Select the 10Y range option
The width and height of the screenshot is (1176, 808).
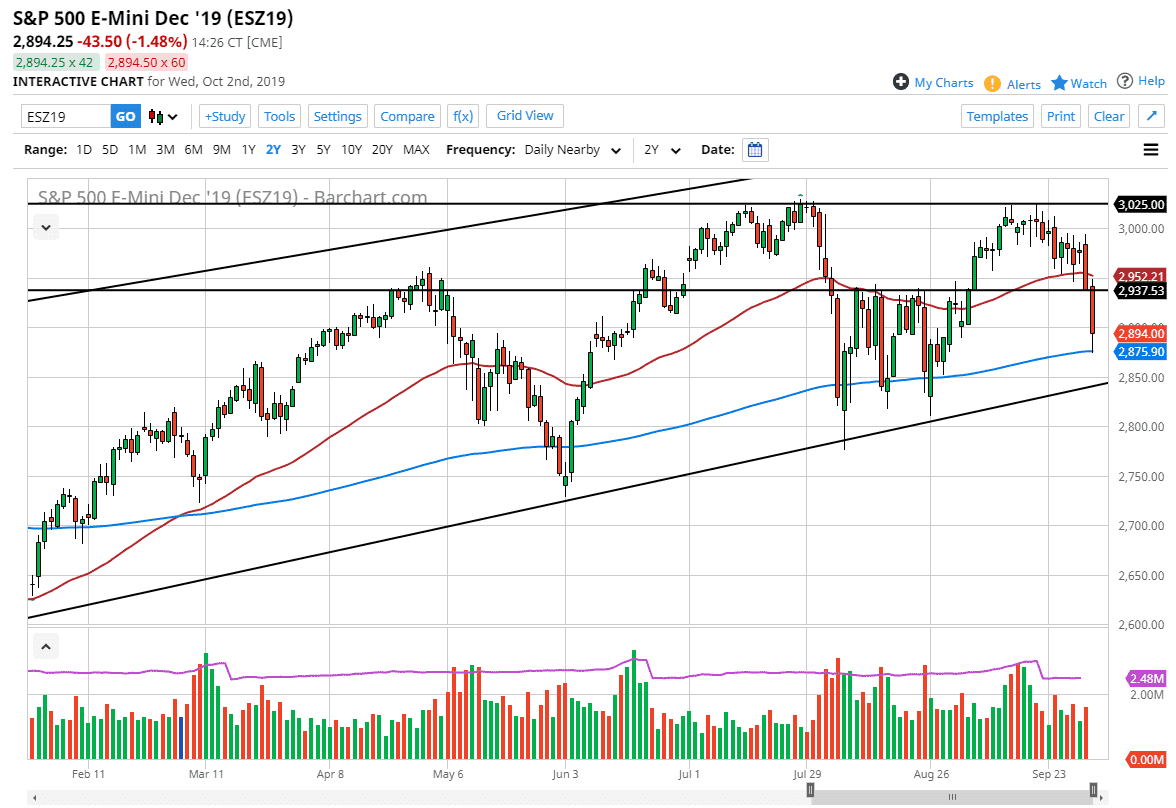351,149
